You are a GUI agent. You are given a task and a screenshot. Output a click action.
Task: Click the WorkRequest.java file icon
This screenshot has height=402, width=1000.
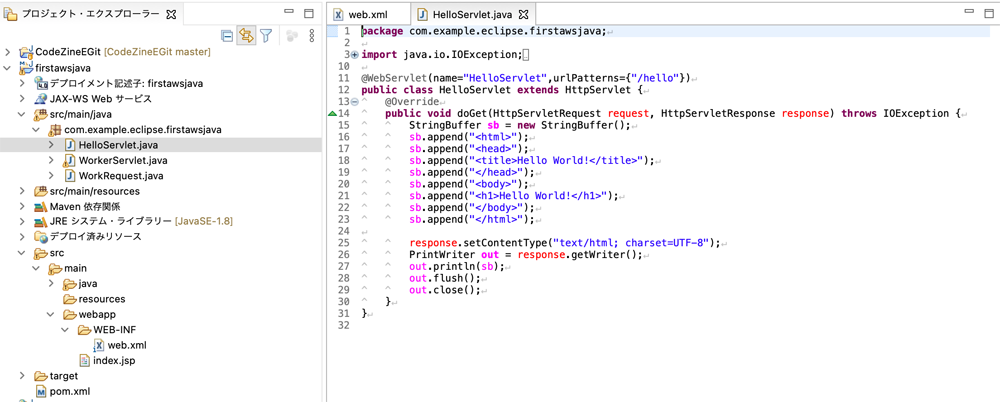coord(70,175)
